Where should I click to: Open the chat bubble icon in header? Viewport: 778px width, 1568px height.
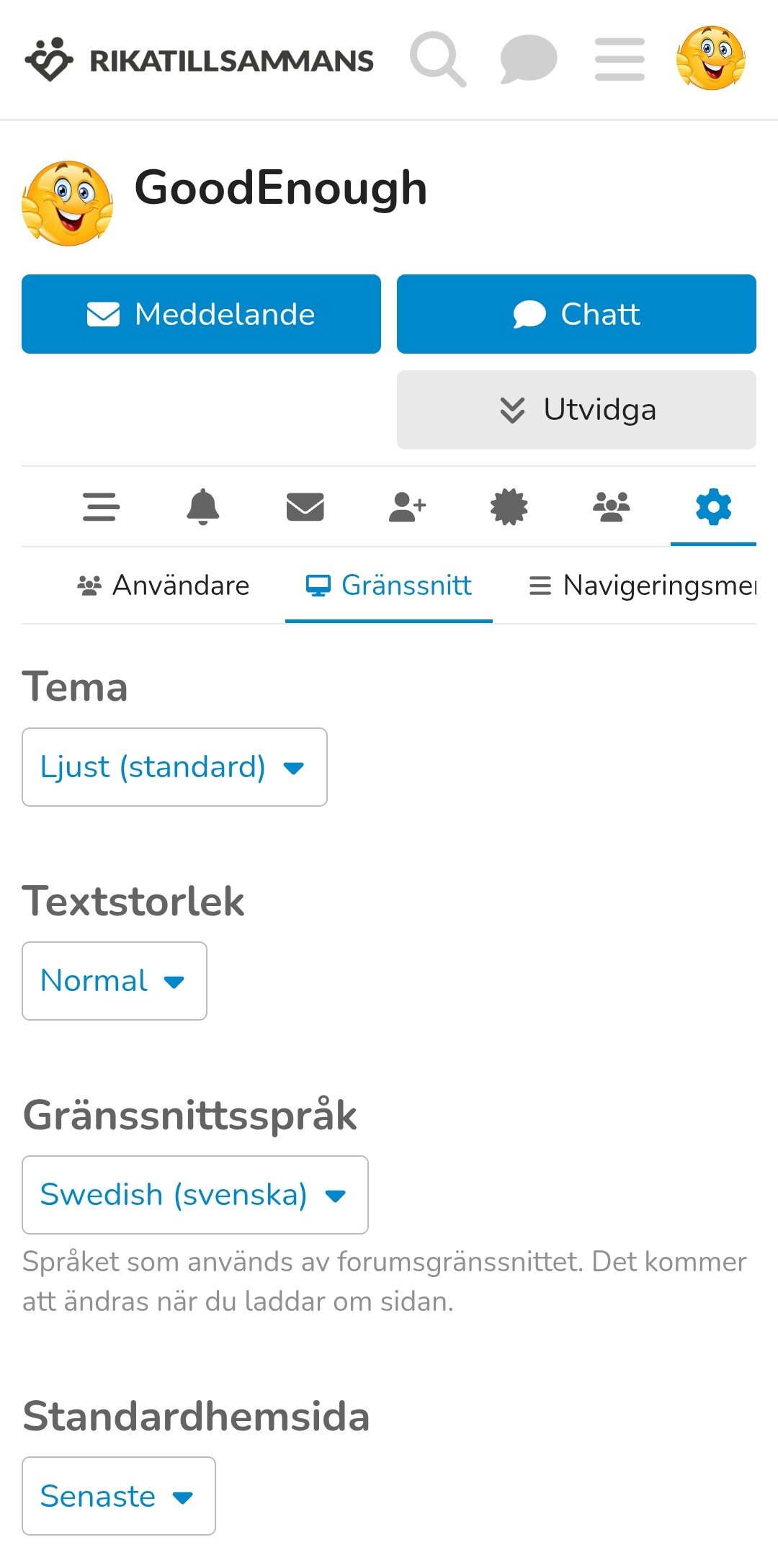[x=529, y=59]
